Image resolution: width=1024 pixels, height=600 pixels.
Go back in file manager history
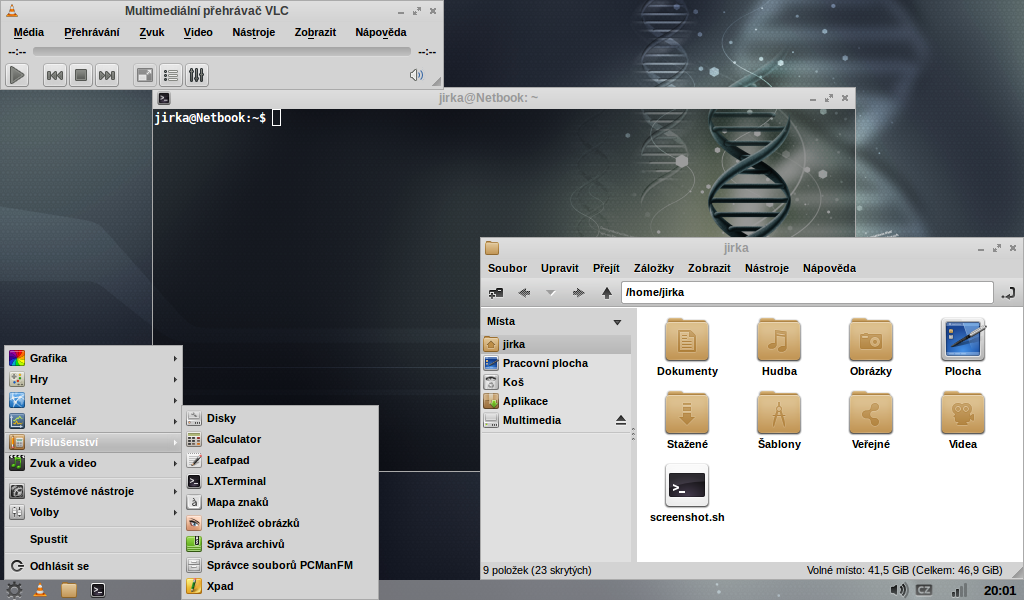524,292
